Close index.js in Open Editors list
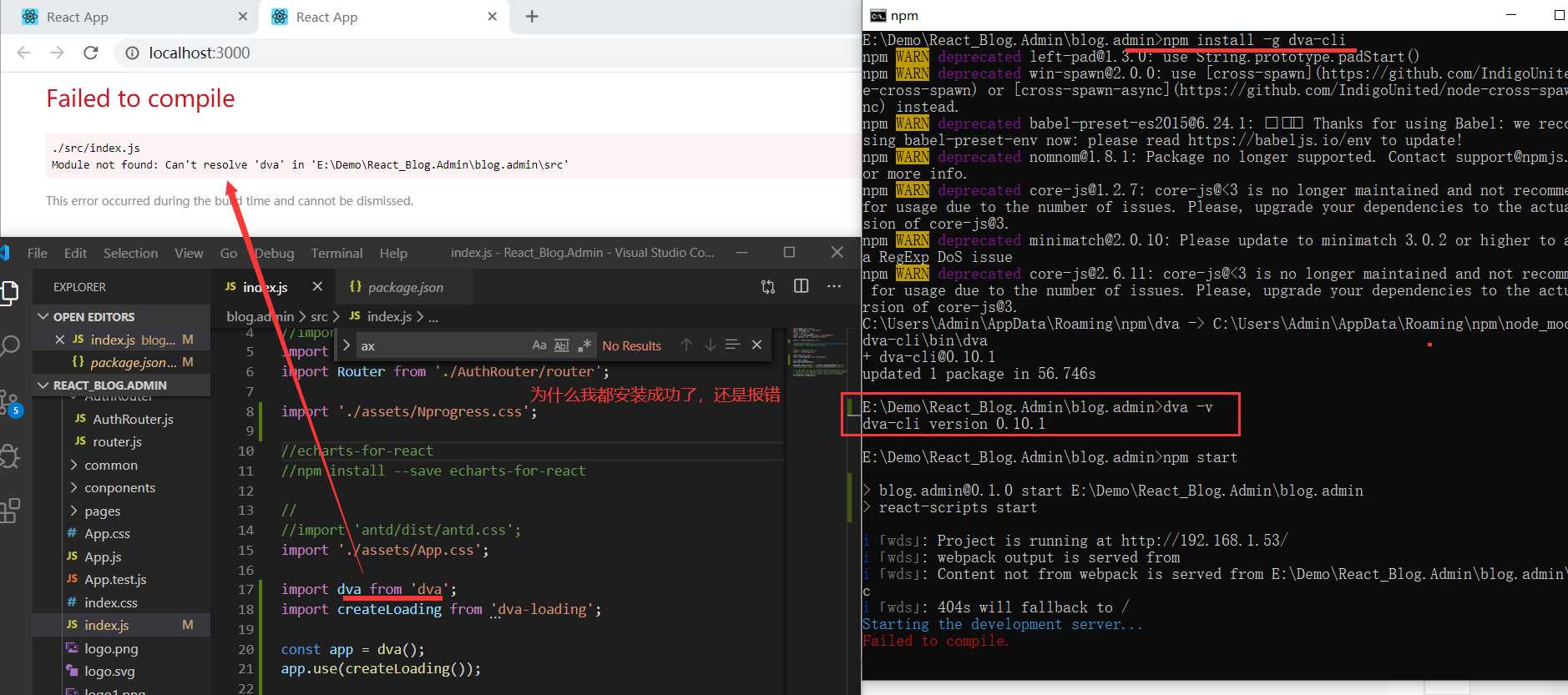Viewport: 1568px width, 695px height. (x=59, y=340)
